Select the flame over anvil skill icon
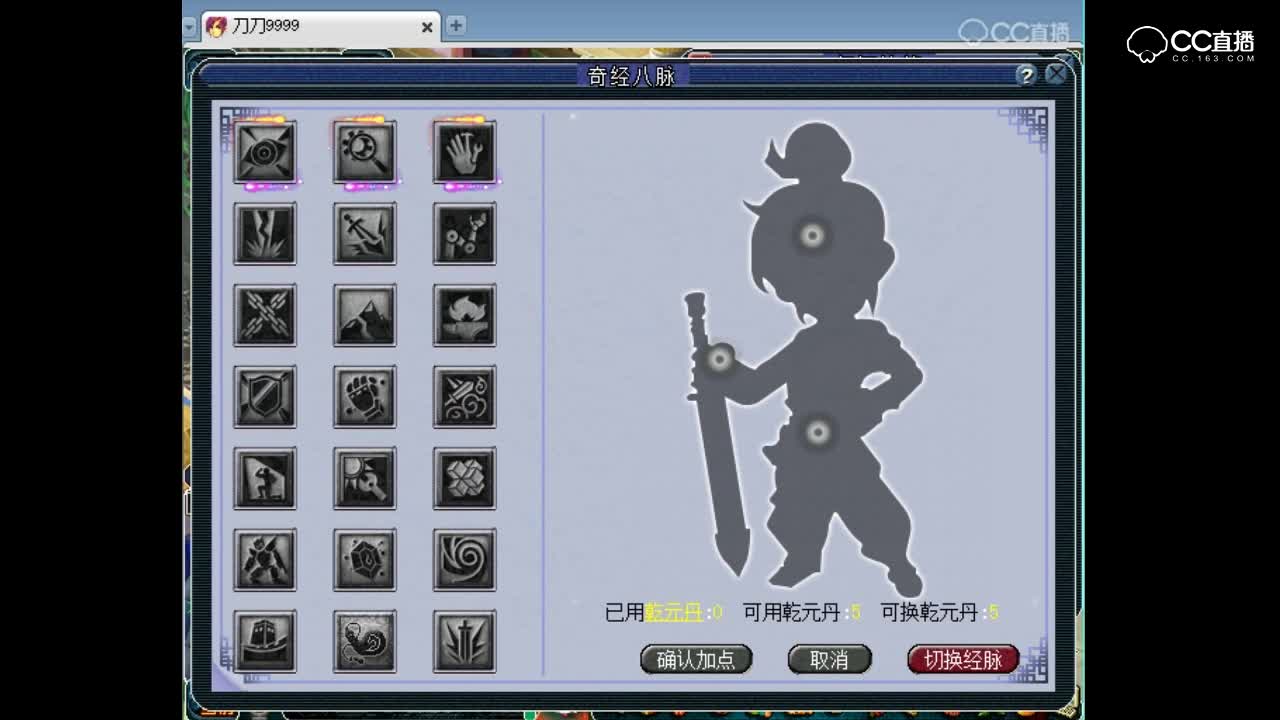This screenshot has height=720, width=1280. click(465, 315)
